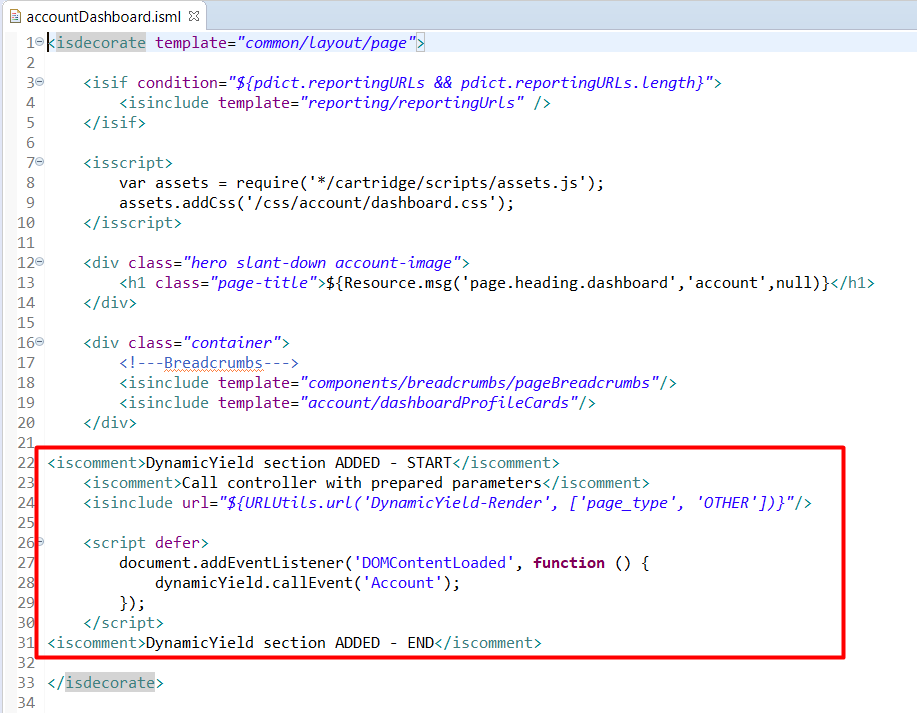917x713 pixels.
Task: Click the function keyword on line 27
Action: pyautogui.click(x=569, y=563)
